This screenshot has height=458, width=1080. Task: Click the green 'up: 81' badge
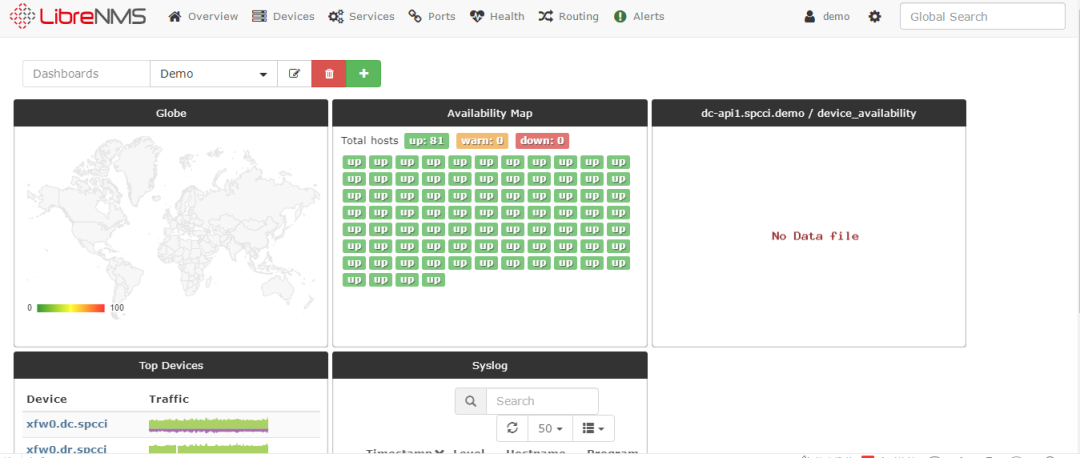pos(426,140)
